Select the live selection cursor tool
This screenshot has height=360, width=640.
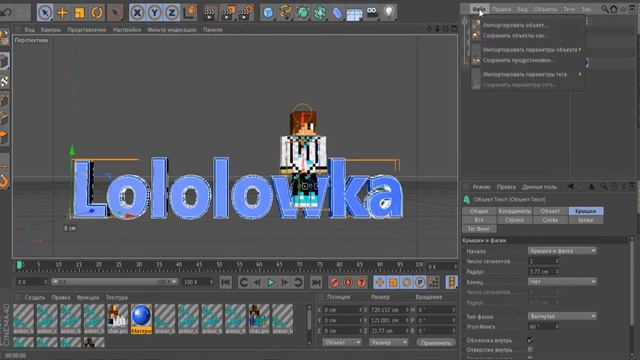click(45, 12)
